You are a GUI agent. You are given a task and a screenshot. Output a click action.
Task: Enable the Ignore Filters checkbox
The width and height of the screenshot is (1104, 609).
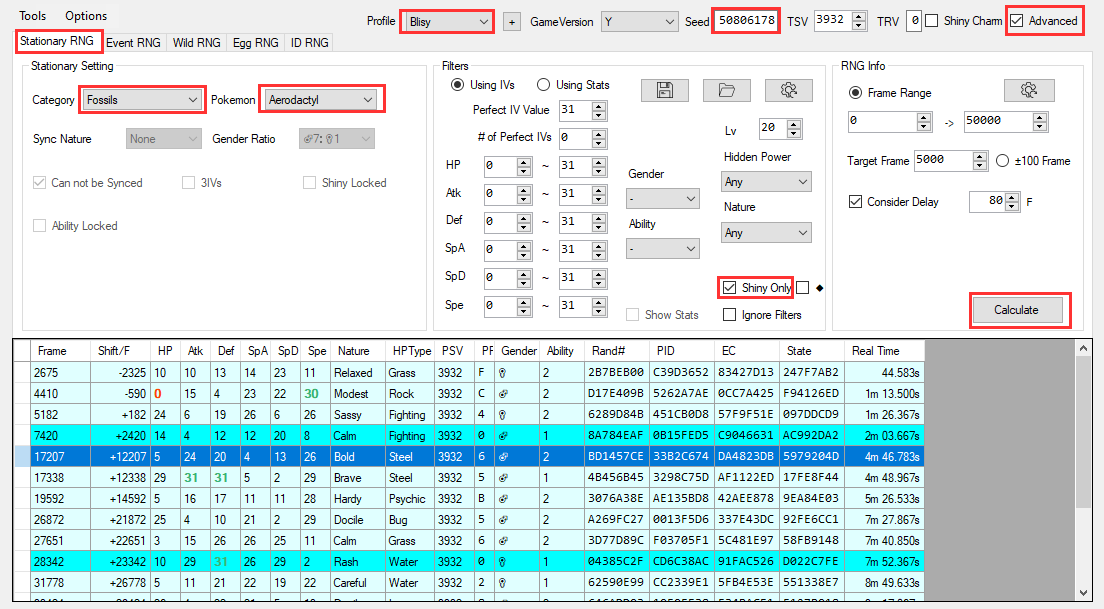729,315
